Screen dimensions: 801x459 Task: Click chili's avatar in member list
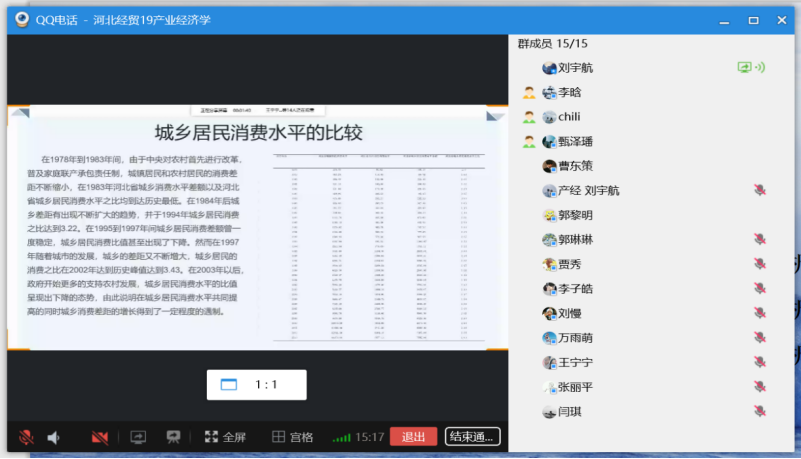click(549, 117)
